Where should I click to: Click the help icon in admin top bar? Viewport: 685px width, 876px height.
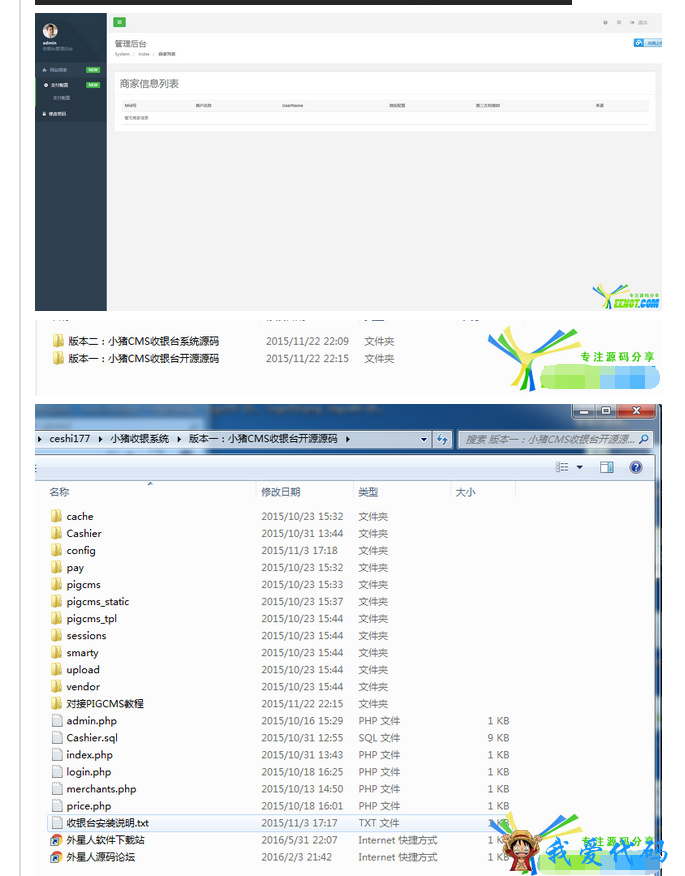[x=605, y=22]
